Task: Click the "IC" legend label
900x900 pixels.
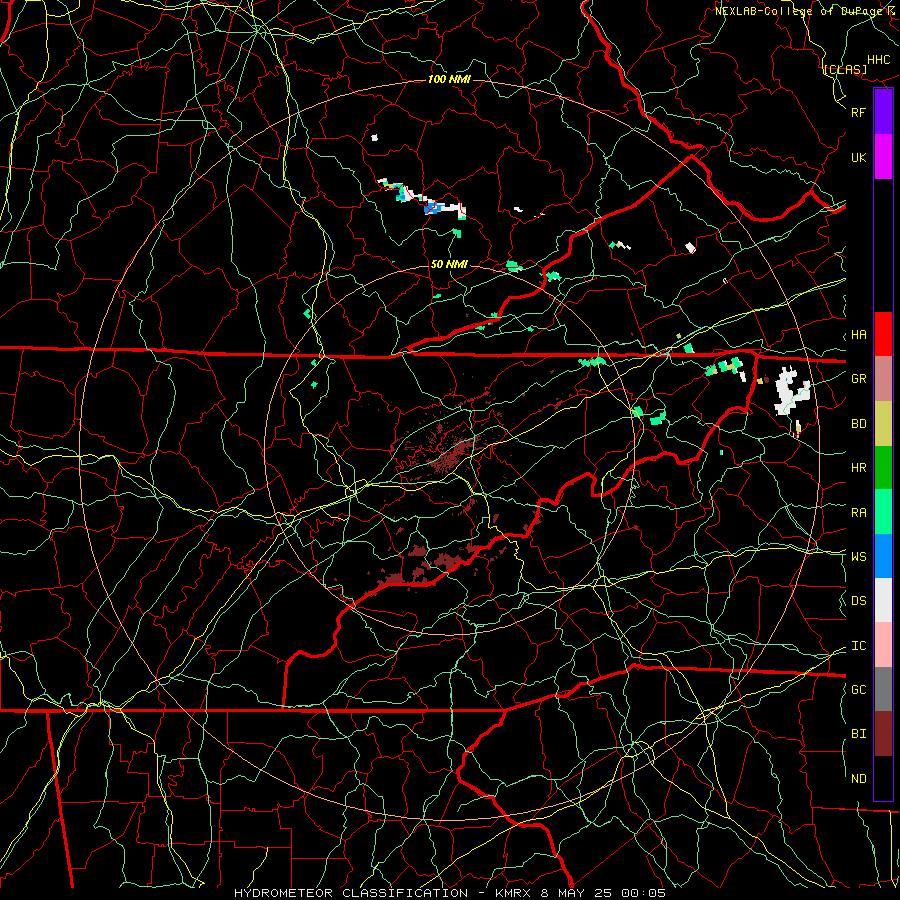Action: [859, 646]
